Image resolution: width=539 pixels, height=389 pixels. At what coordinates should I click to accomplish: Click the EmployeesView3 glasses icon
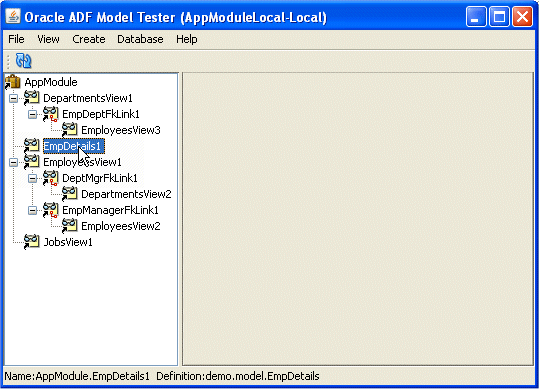(69, 130)
